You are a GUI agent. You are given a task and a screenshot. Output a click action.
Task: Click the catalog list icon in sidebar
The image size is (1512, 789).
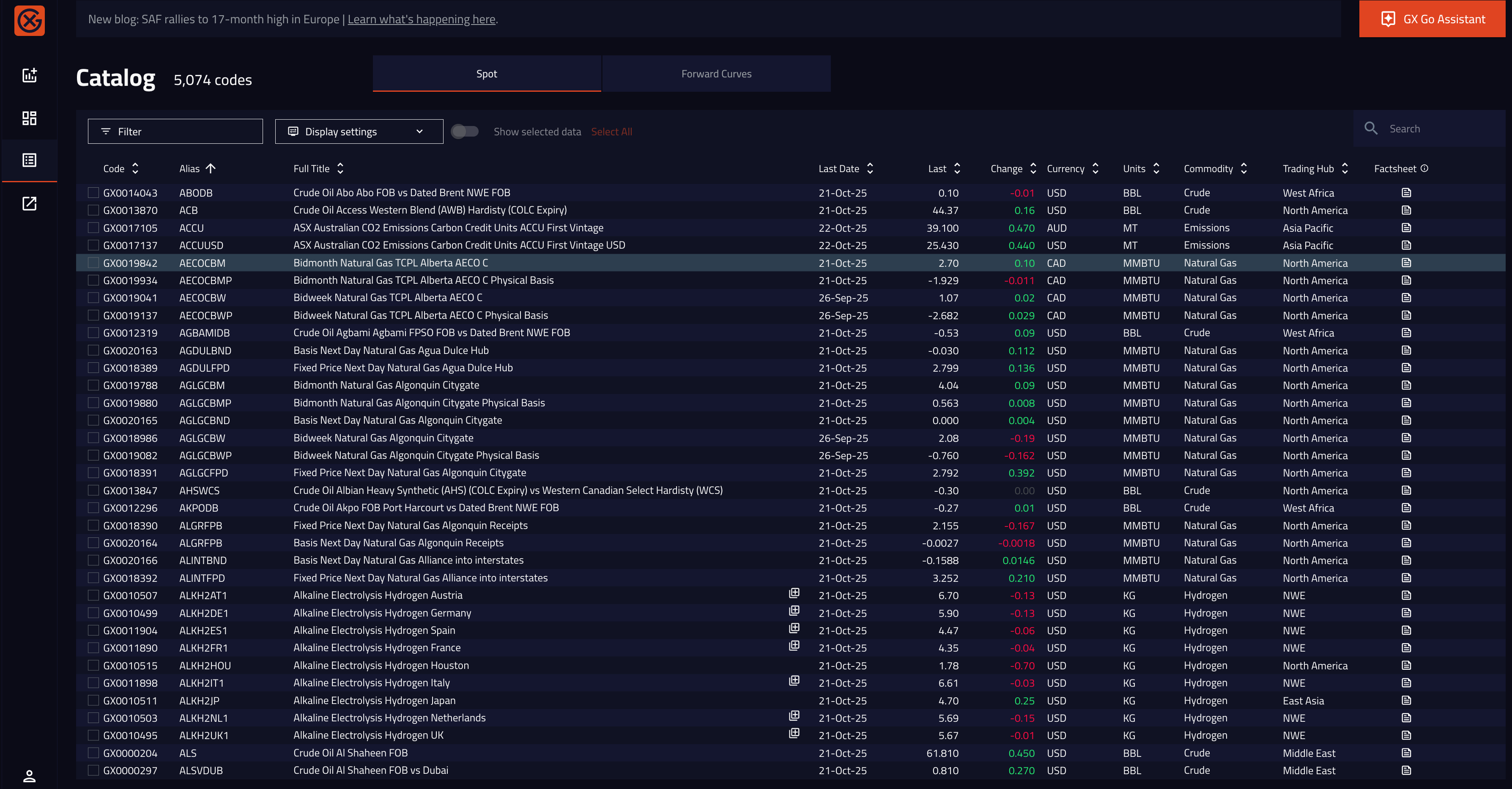click(29, 160)
